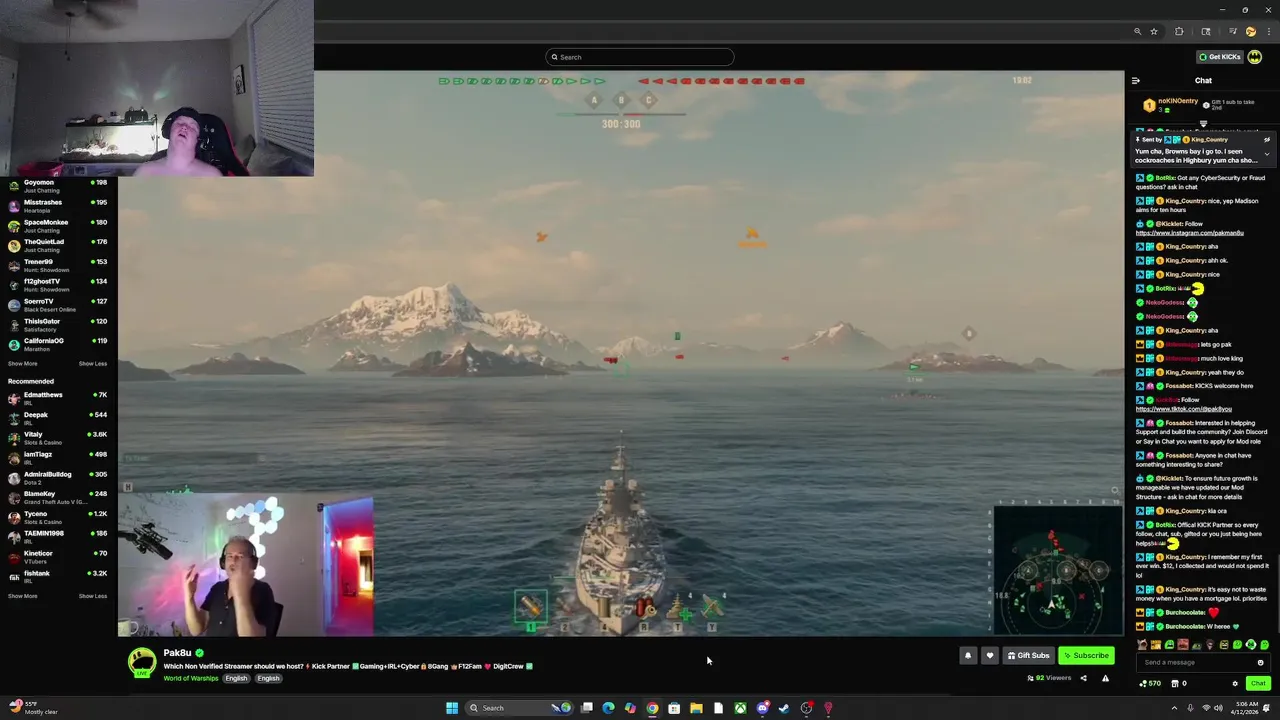Send message with Chat button
This screenshot has width=1280, height=720.
[x=1258, y=684]
